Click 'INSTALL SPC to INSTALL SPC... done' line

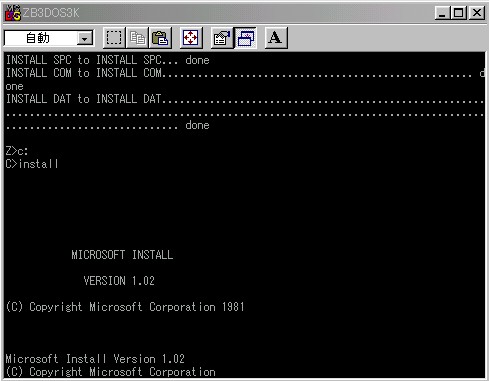pyautogui.click(x=108, y=60)
